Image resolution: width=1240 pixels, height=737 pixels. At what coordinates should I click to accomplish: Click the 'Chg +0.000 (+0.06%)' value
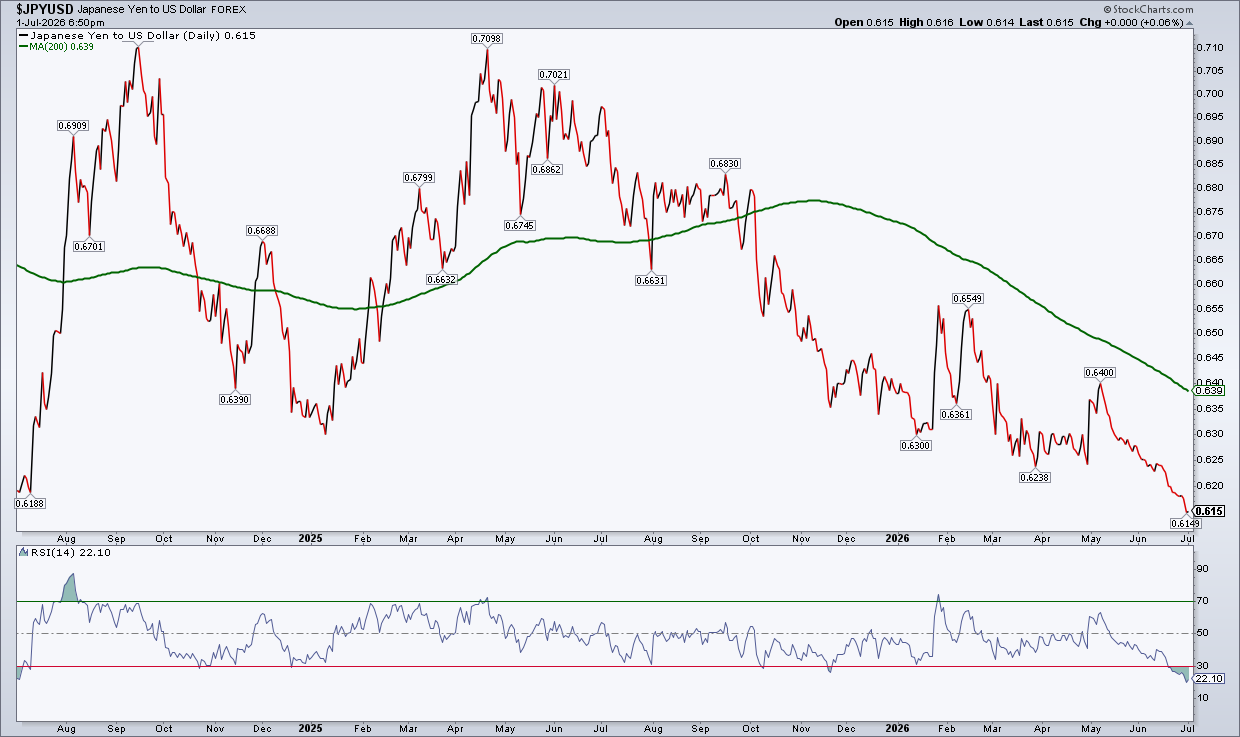(1130, 21)
